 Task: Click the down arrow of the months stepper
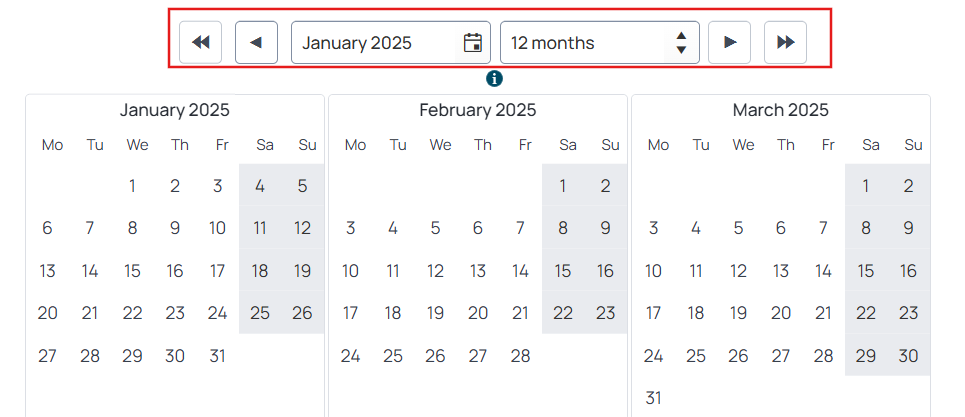681,50
